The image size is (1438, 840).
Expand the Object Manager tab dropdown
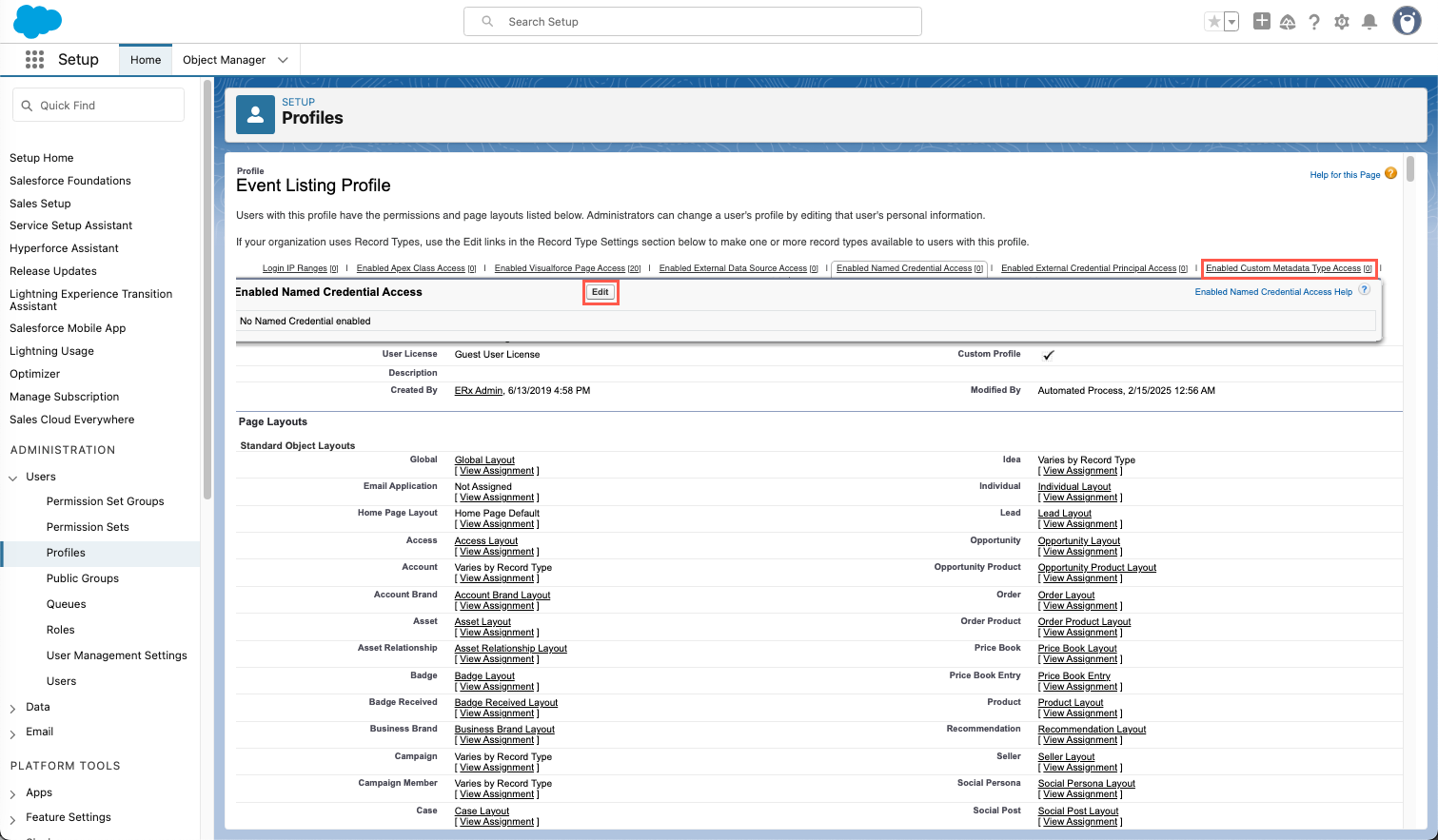[283, 60]
